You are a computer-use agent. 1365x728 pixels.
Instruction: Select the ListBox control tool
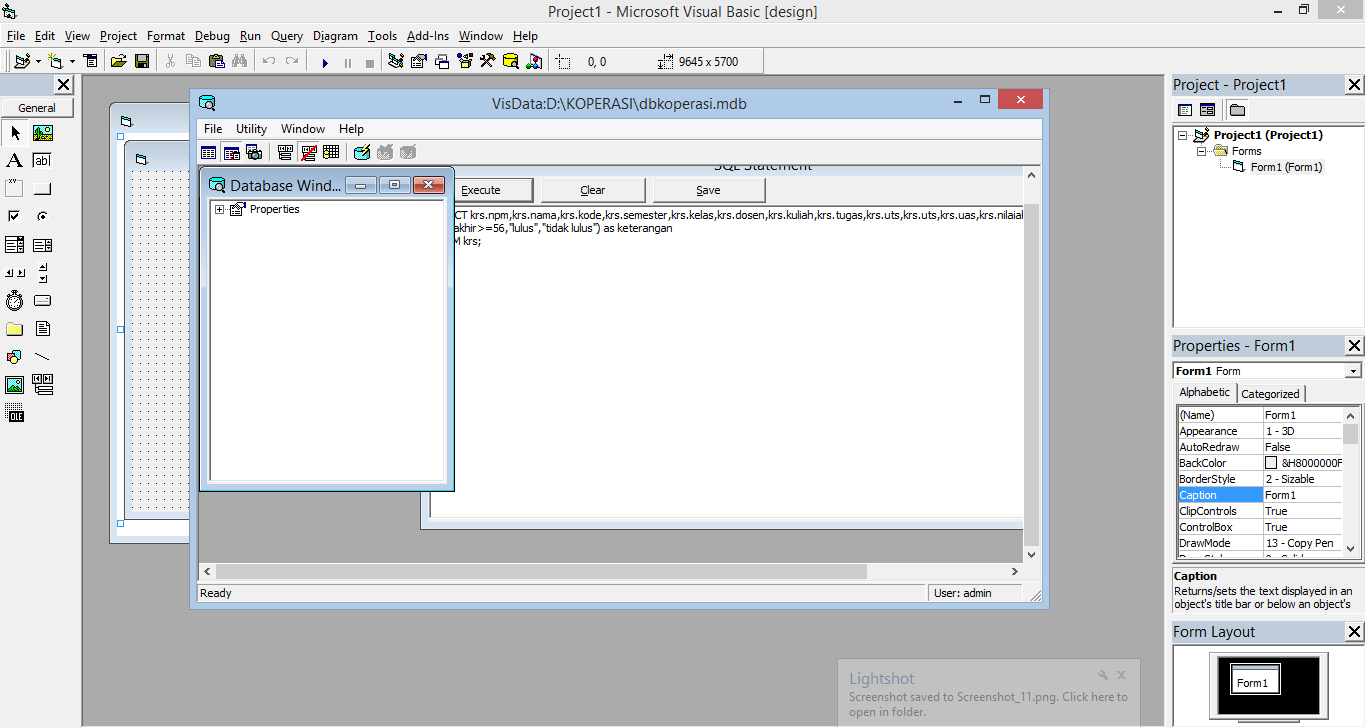coord(43,245)
